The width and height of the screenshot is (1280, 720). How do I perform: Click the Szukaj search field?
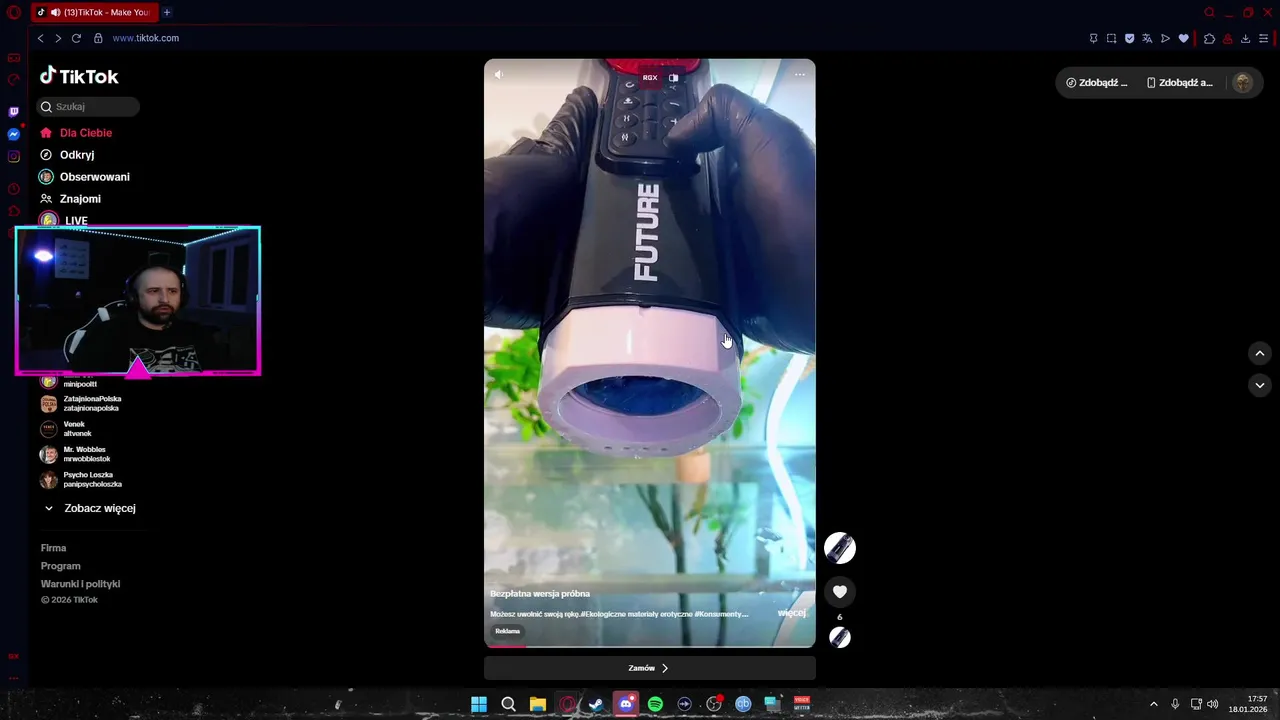pos(88,106)
